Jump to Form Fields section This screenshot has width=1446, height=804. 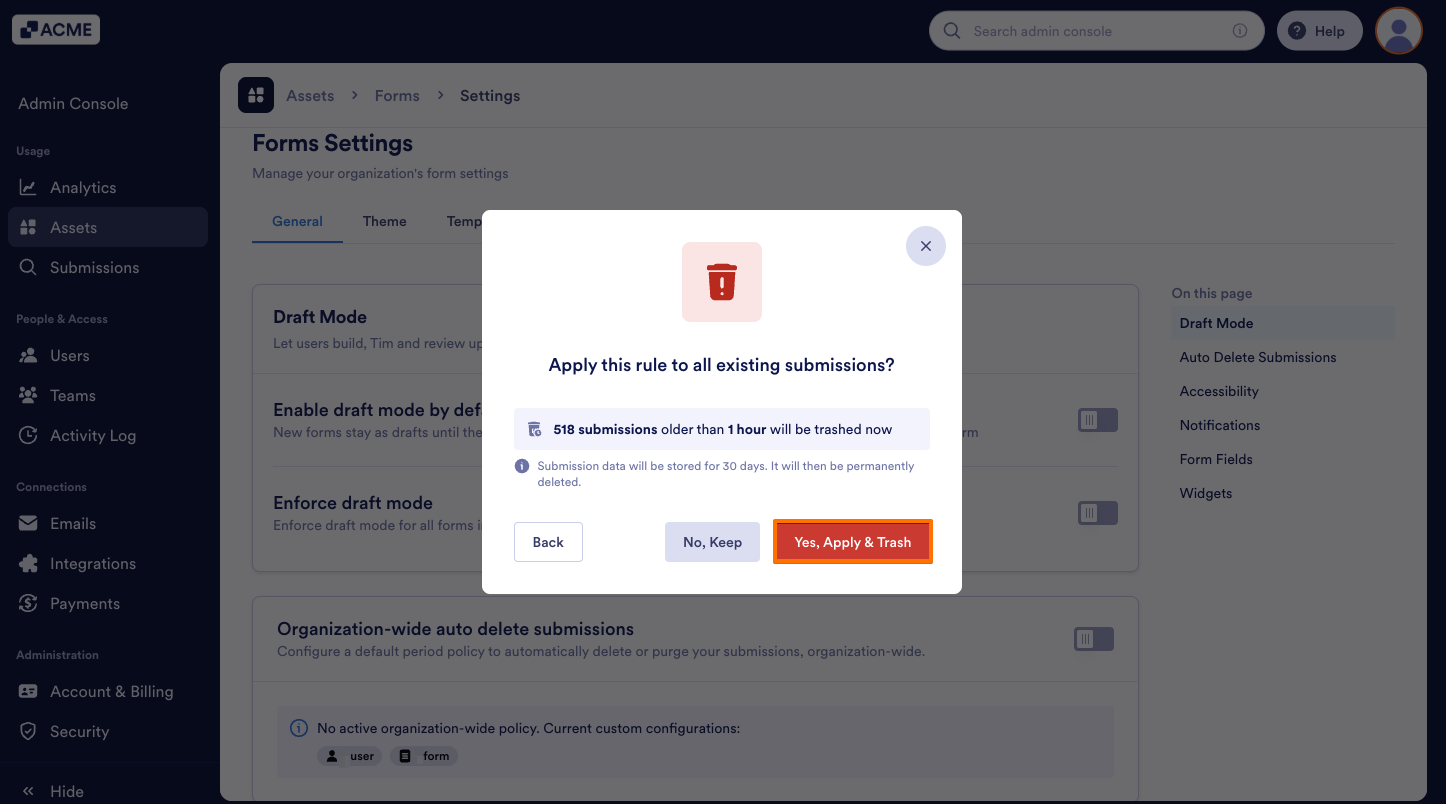(1216, 459)
